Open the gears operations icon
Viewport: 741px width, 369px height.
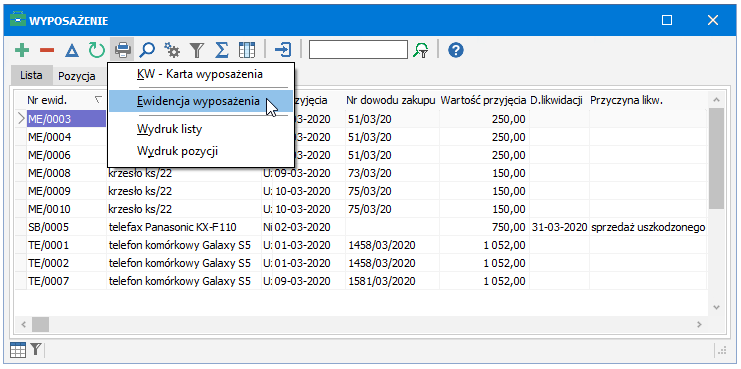pyautogui.click(x=172, y=50)
